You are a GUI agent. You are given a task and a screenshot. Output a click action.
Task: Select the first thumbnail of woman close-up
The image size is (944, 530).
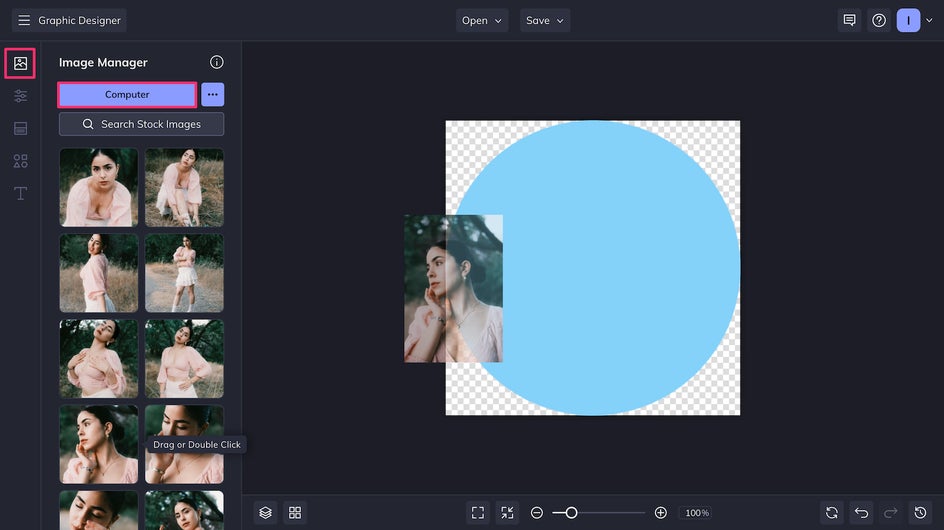tap(99, 188)
